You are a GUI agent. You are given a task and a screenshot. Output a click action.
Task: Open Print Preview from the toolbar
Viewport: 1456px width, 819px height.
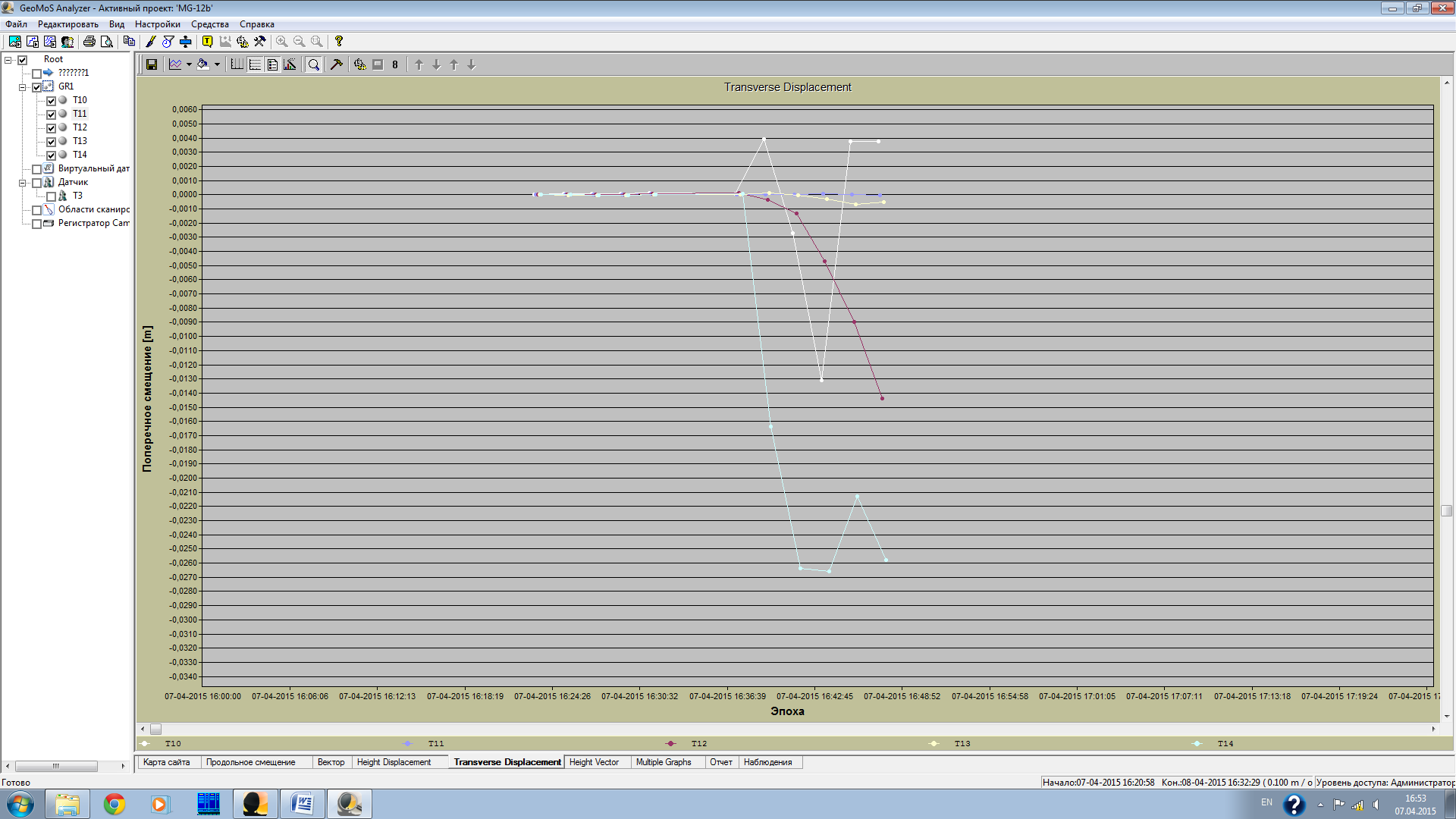pyautogui.click(x=107, y=42)
